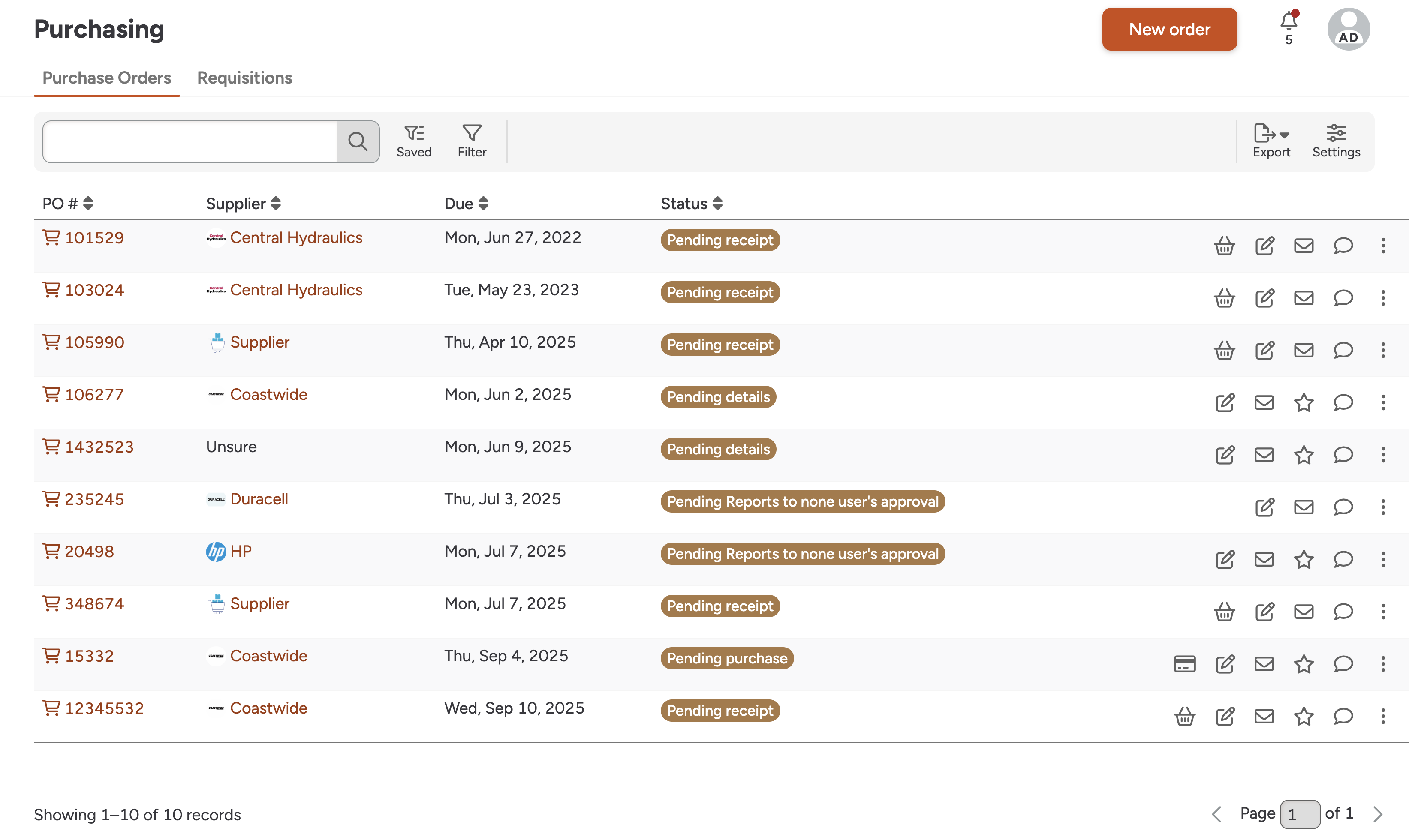The height and width of the screenshot is (840, 1409).
Task: Open Saved filters
Action: click(x=413, y=141)
